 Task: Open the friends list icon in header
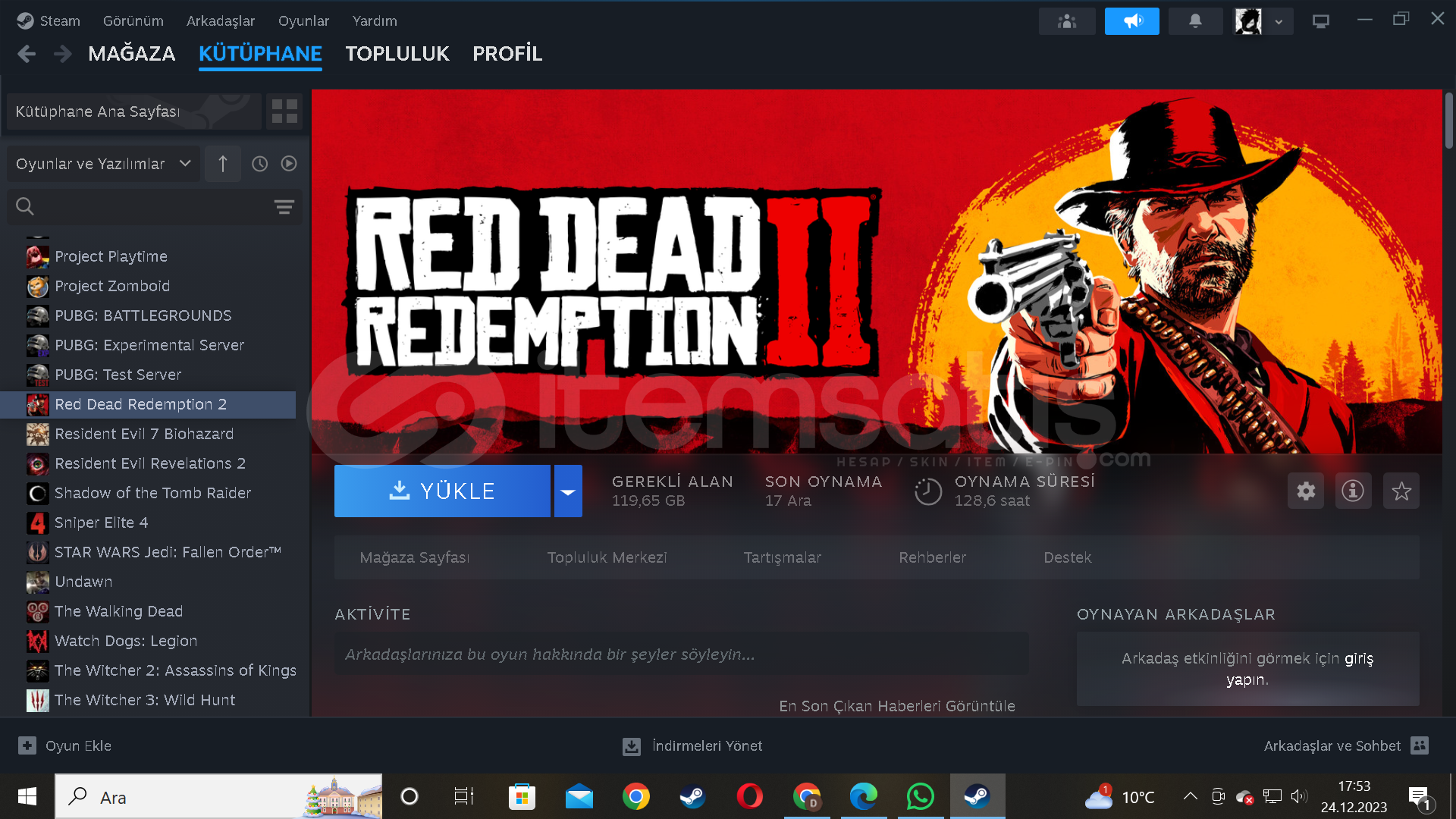(1067, 21)
